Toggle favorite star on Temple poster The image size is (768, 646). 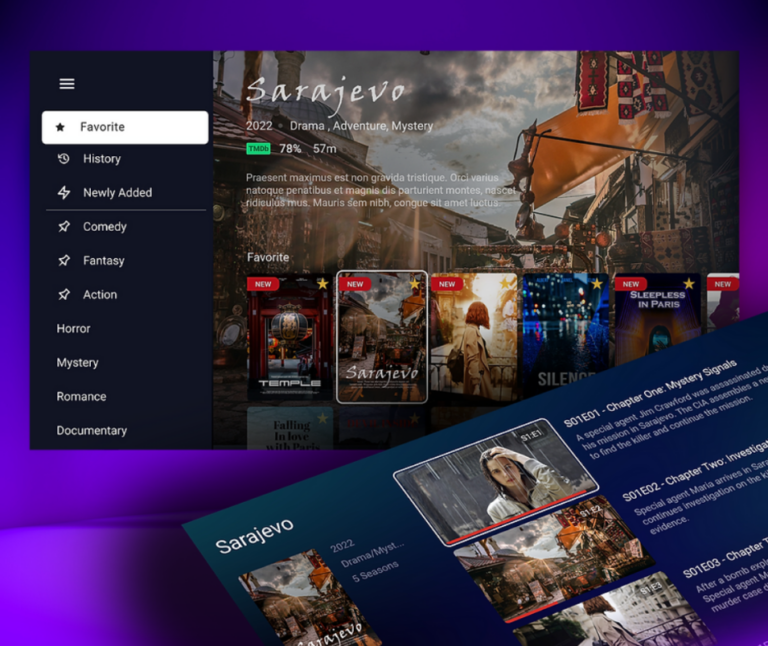[x=323, y=284]
